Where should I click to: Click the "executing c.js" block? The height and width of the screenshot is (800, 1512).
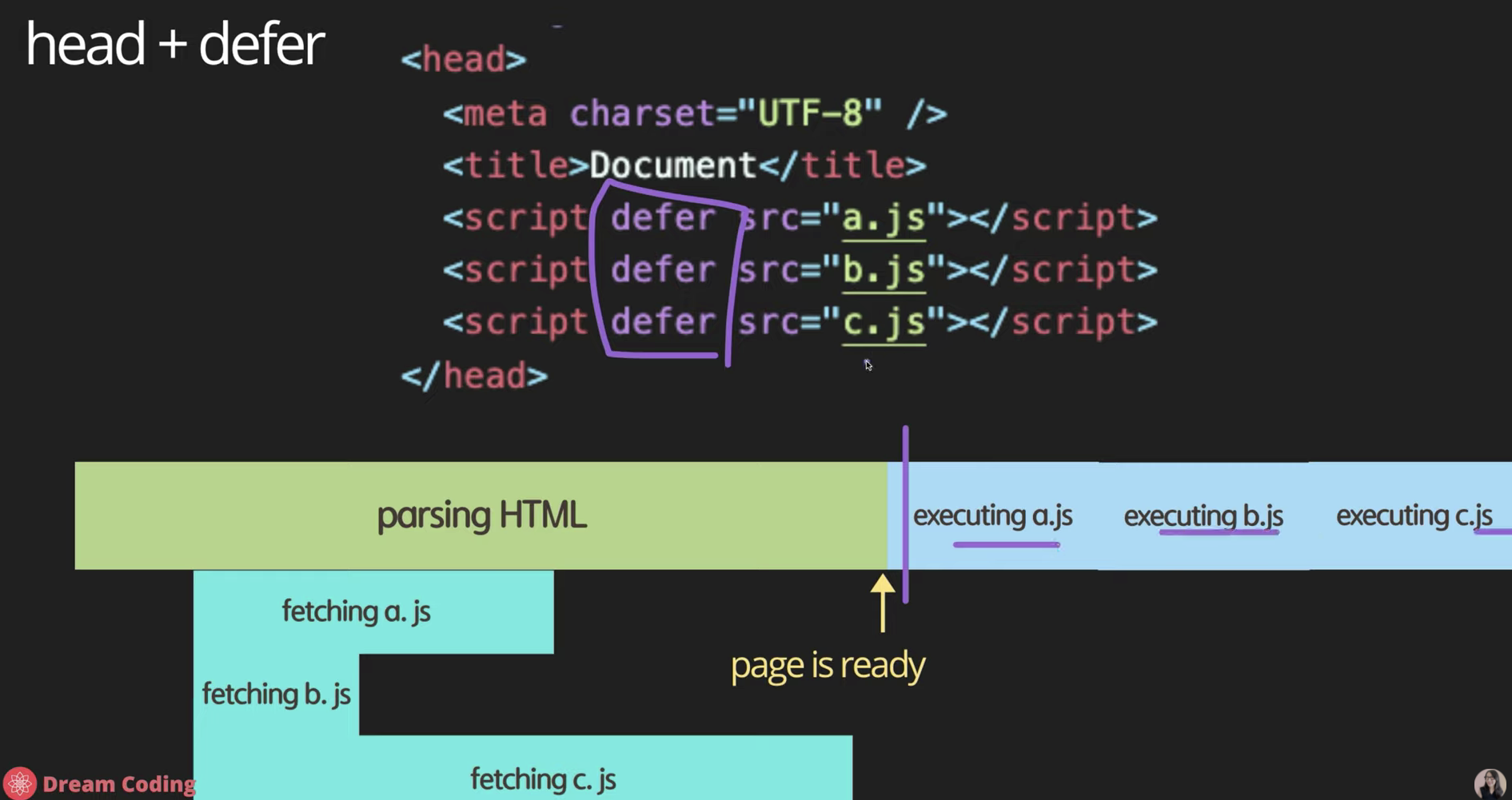tap(1413, 515)
